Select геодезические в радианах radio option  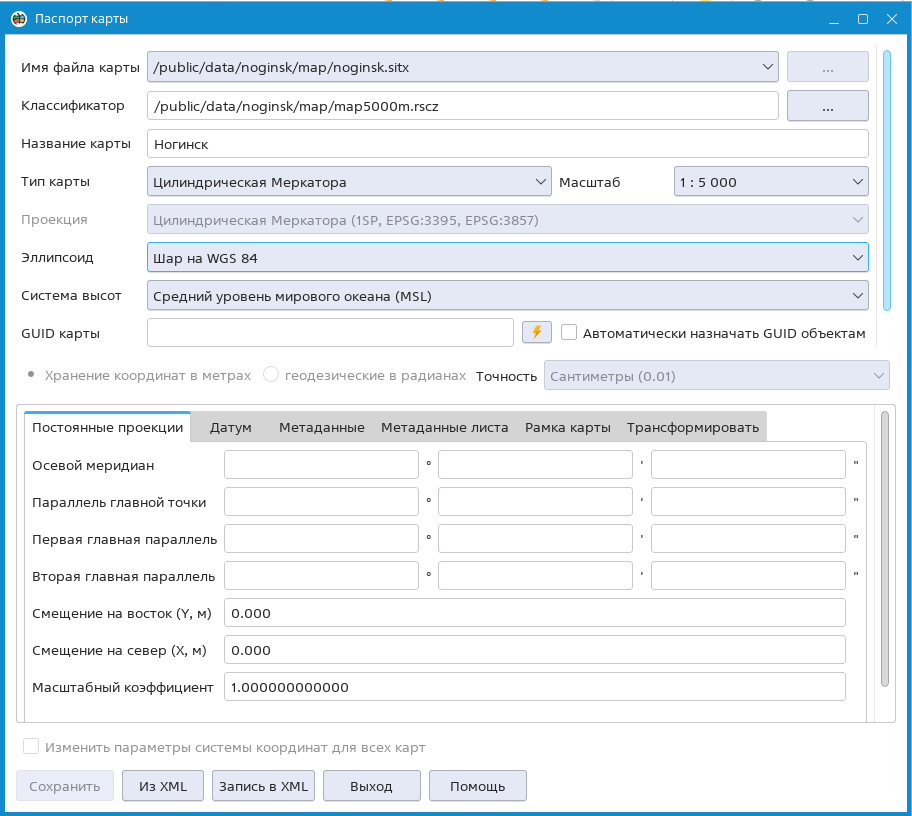271,375
